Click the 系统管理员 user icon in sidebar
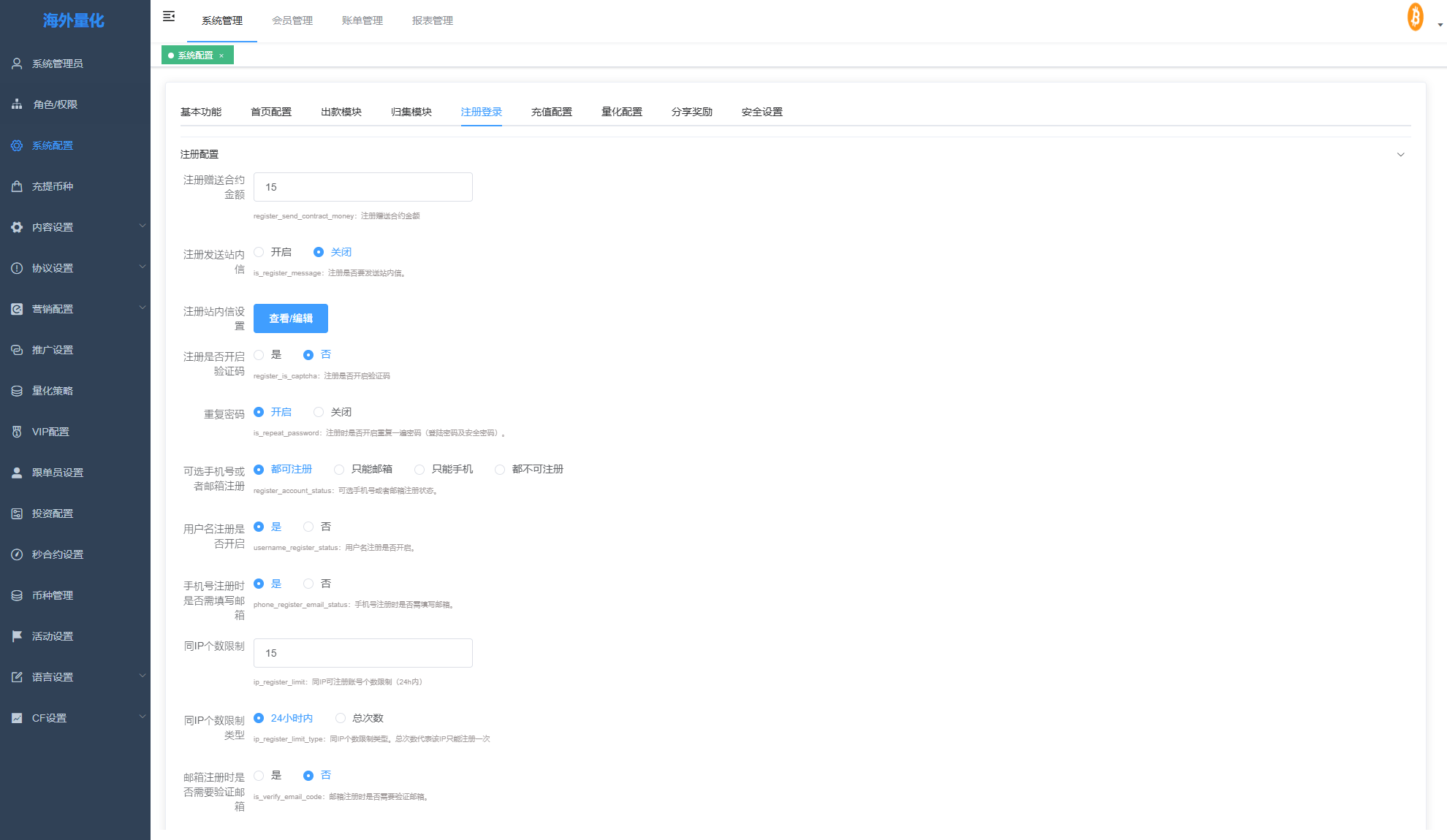 coord(17,64)
